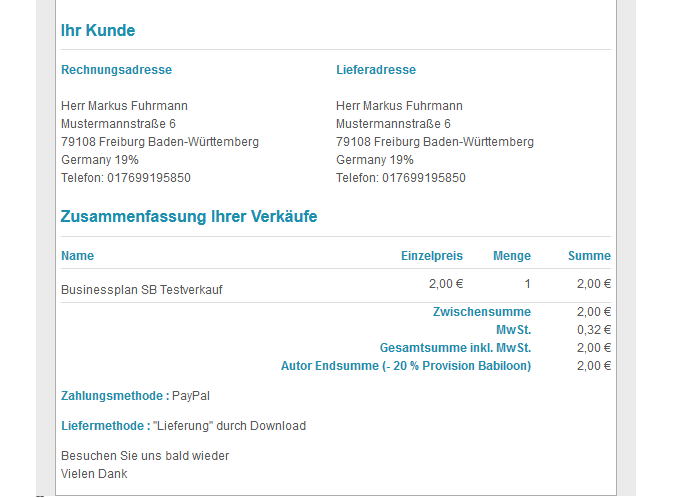Click the Einzelpreis column header
Screen dimensions: 686x498
(x=432, y=256)
